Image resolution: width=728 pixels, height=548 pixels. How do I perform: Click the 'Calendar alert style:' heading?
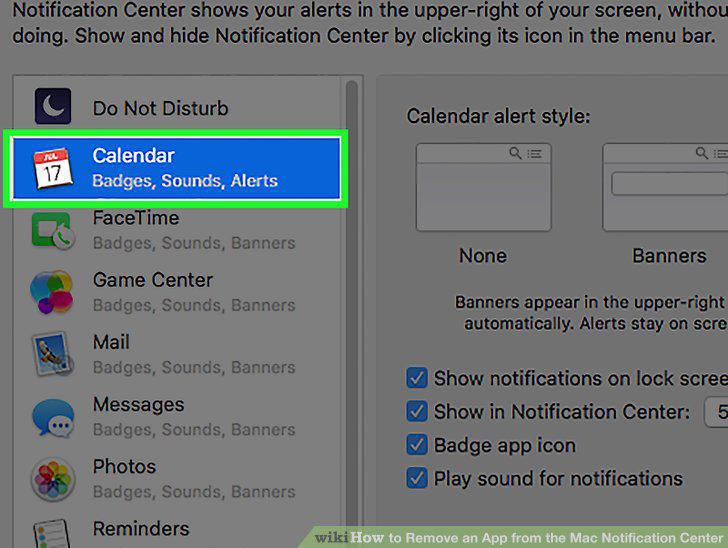click(x=498, y=116)
